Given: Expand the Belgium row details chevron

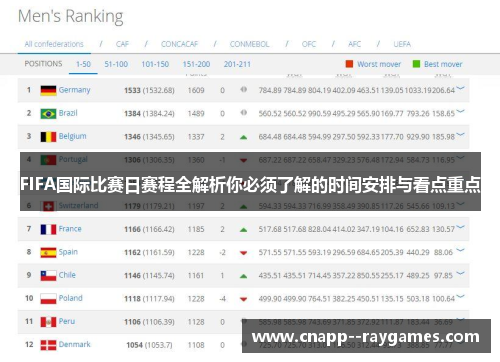Looking at the screenshot, I should 461,135.
